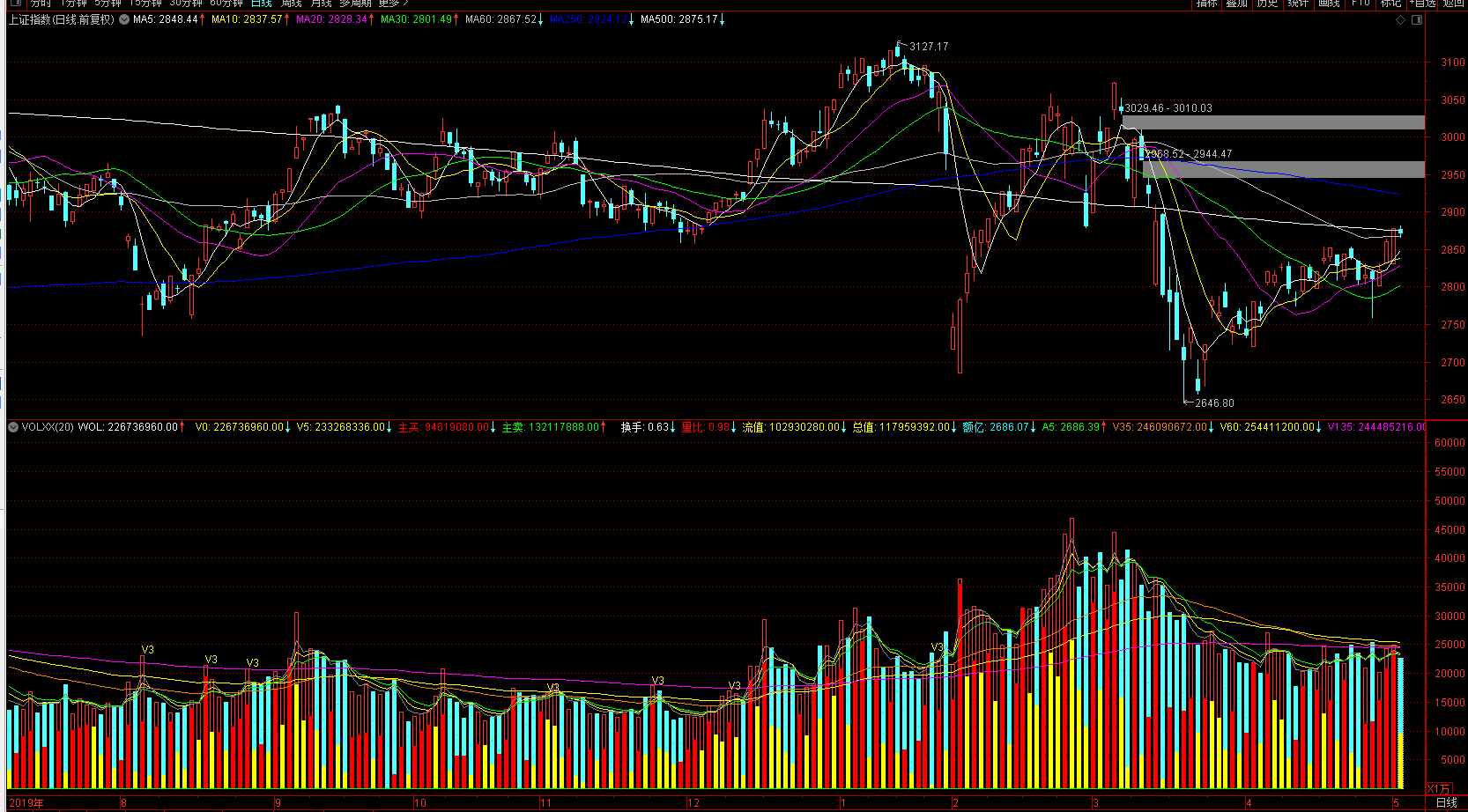The width and height of the screenshot is (1468, 812).
Task: Expand the 更多 periods menu
Action: point(393,4)
